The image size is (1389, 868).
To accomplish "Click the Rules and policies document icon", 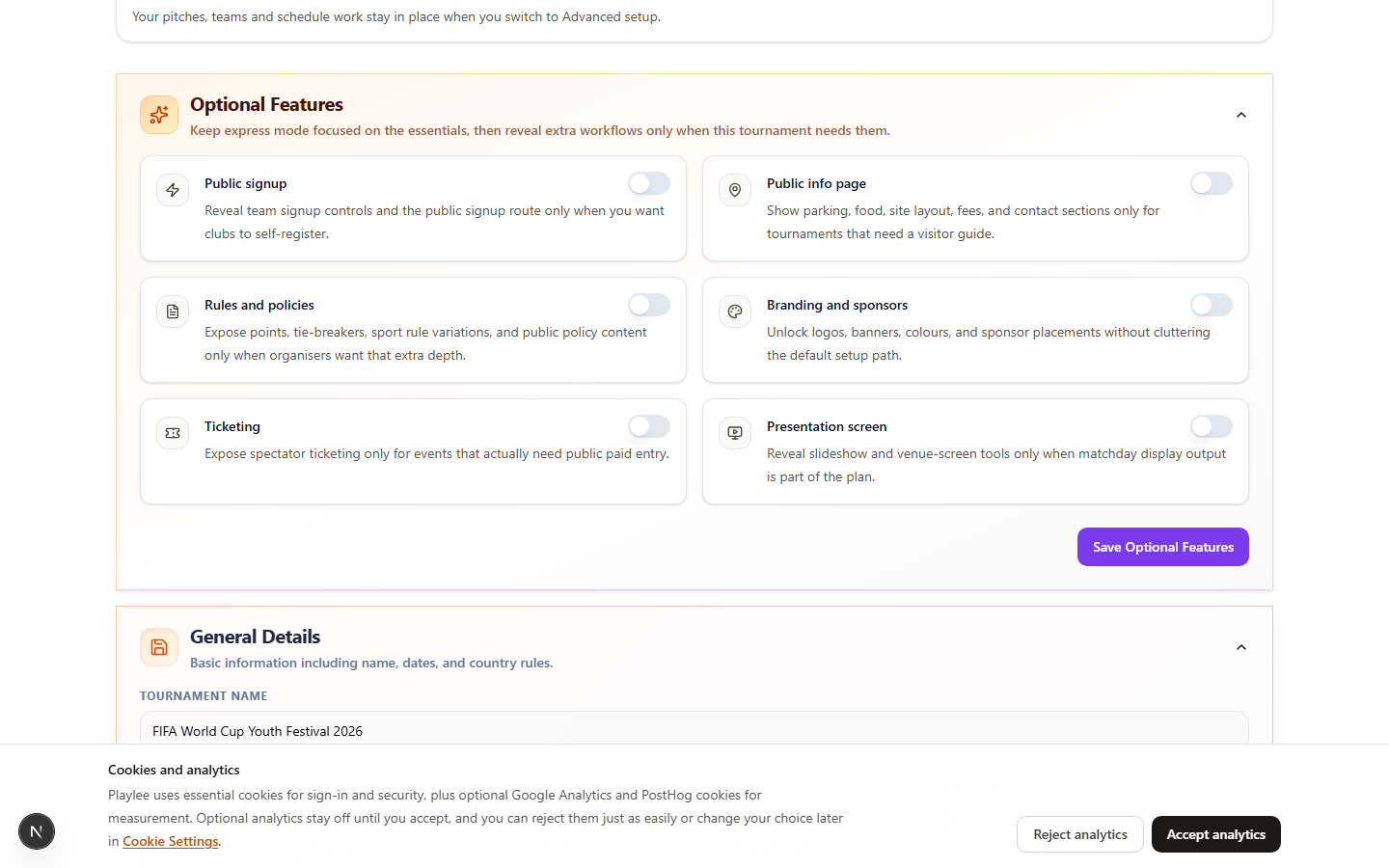I will point(173,312).
